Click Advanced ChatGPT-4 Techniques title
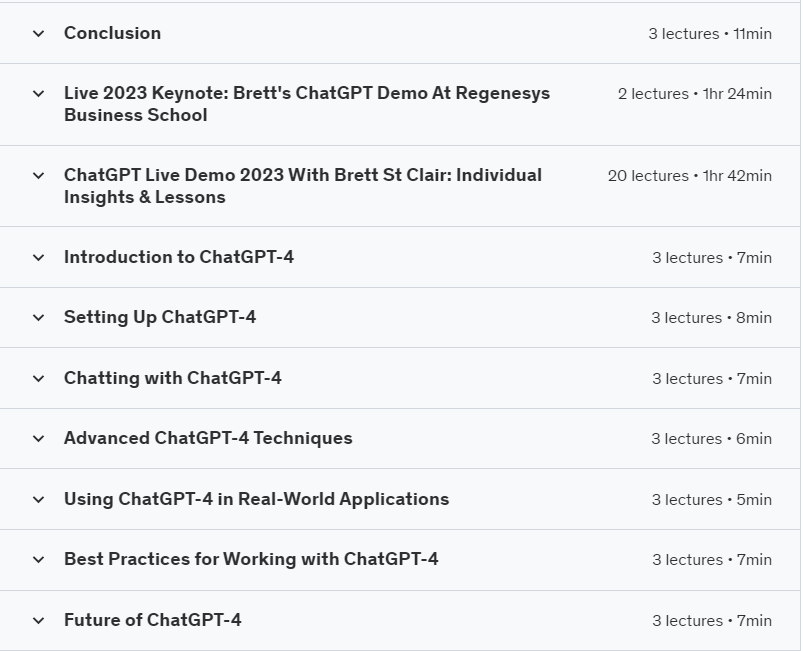803x651 pixels. pos(208,438)
